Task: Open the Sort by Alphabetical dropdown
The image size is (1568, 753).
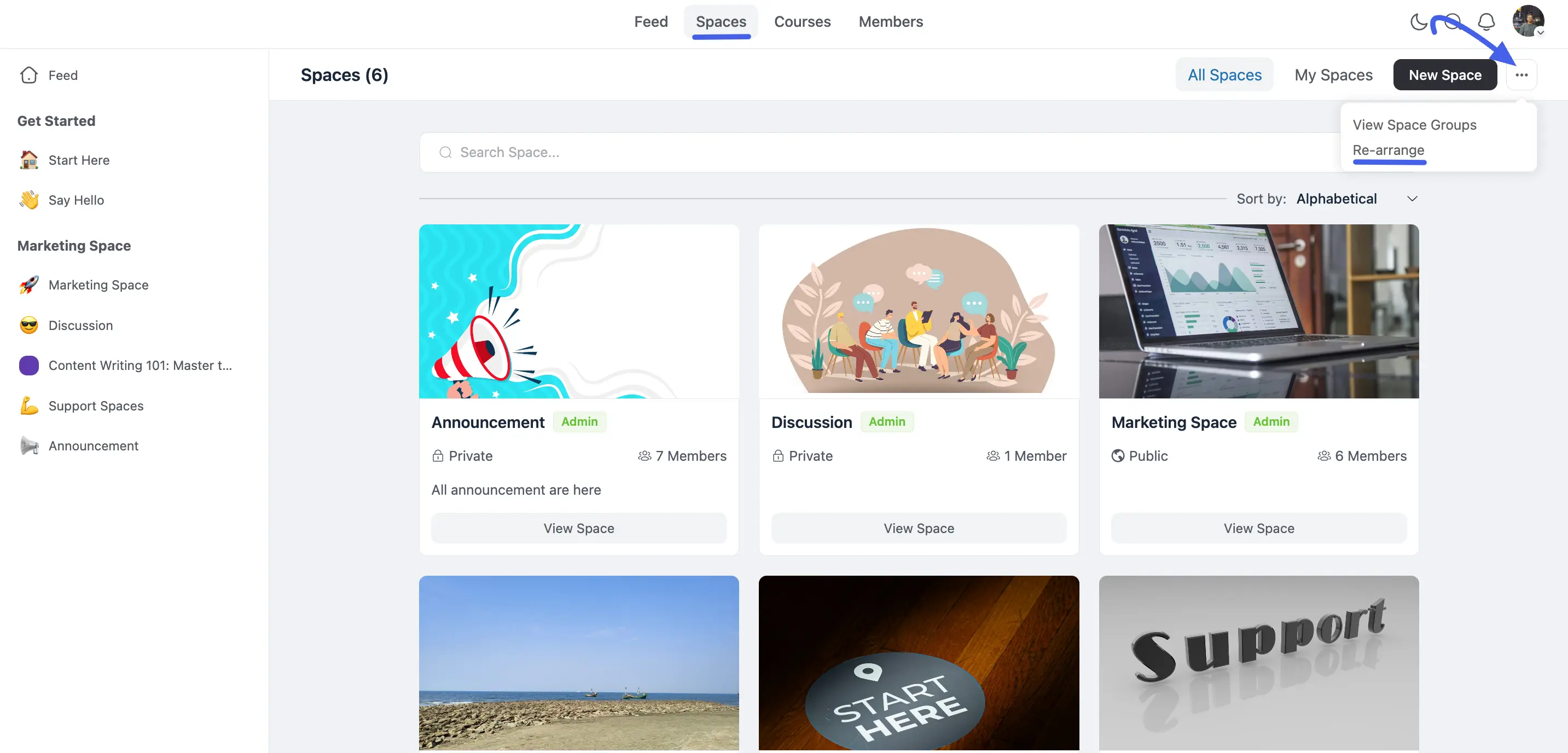Action: pyautogui.click(x=1357, y=199)
